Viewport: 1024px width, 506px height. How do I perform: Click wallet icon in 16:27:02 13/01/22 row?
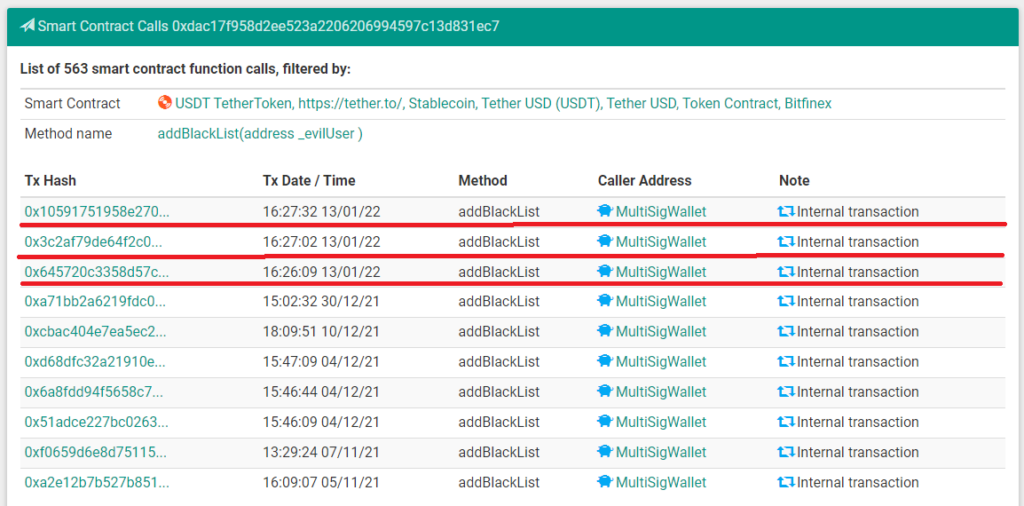(x=605, y=242)
